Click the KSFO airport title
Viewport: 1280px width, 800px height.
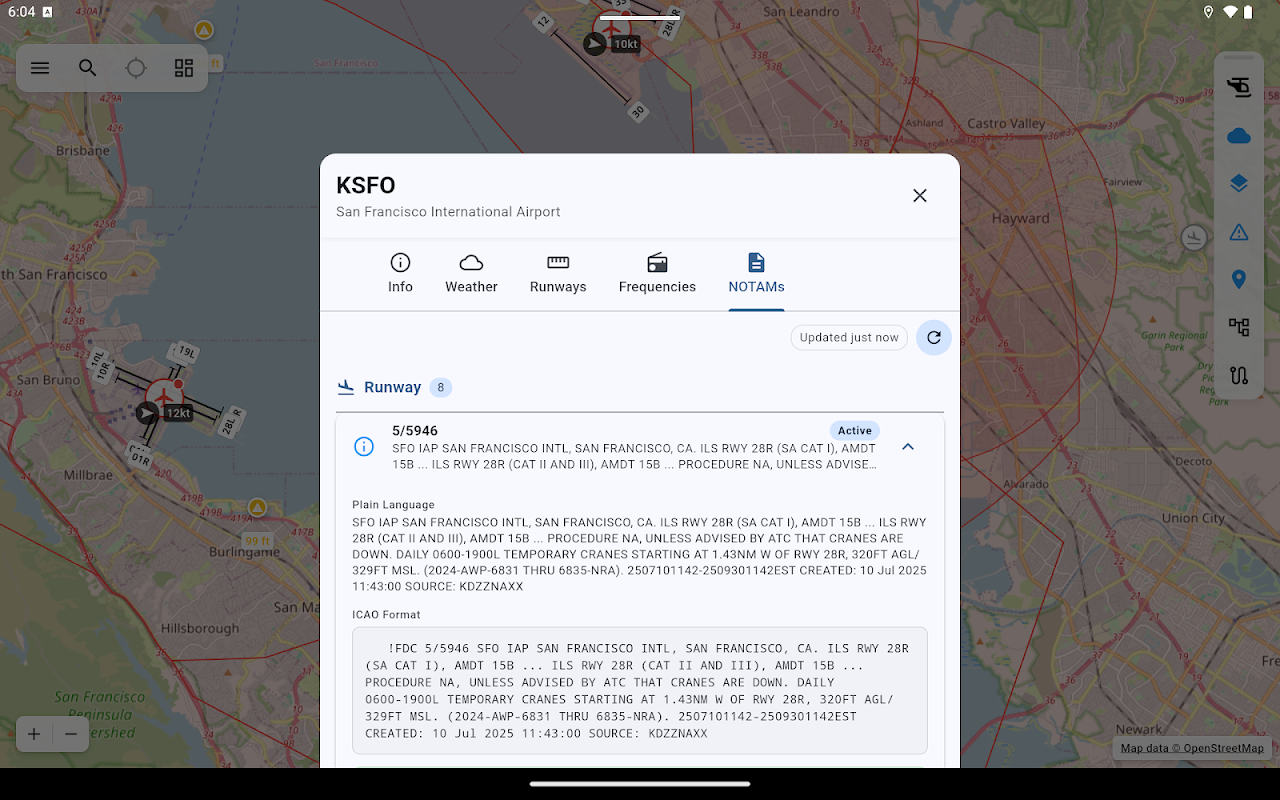366,185
